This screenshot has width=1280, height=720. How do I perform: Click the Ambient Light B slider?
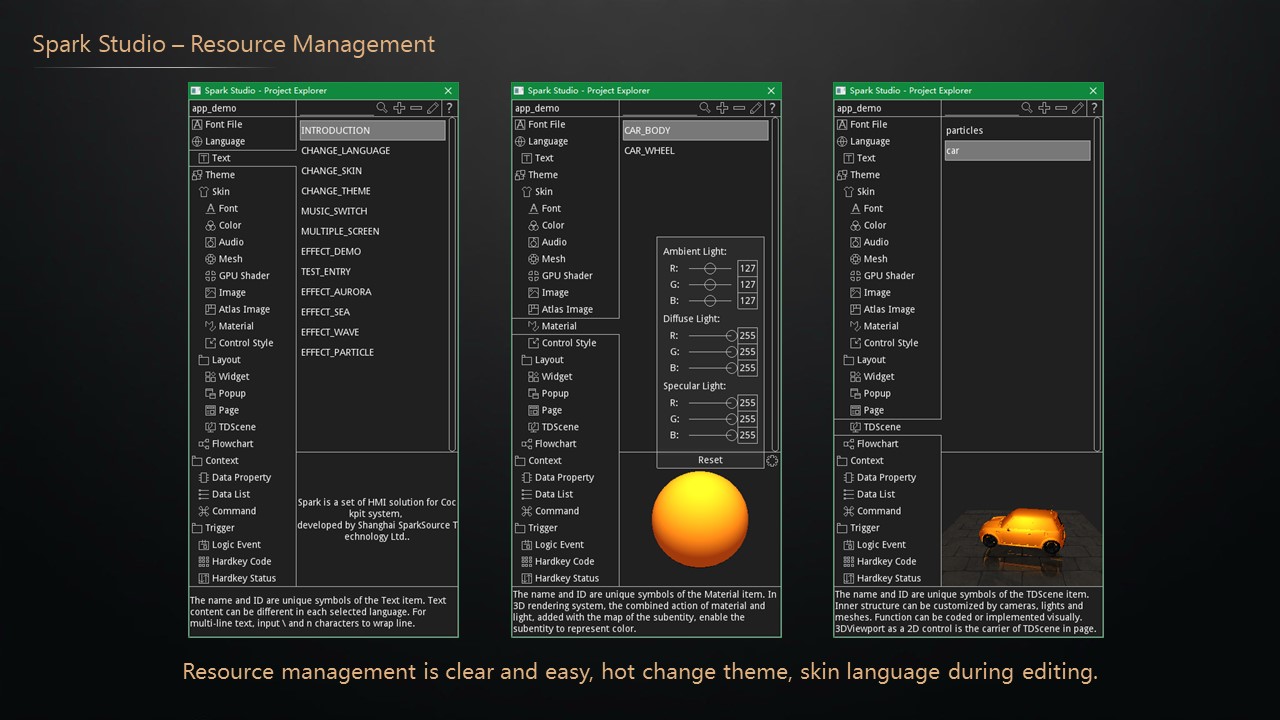(x=710, y=300)
